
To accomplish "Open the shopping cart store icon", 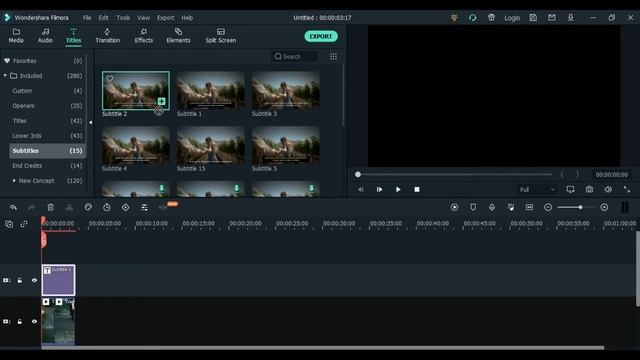I will (491, 18).
